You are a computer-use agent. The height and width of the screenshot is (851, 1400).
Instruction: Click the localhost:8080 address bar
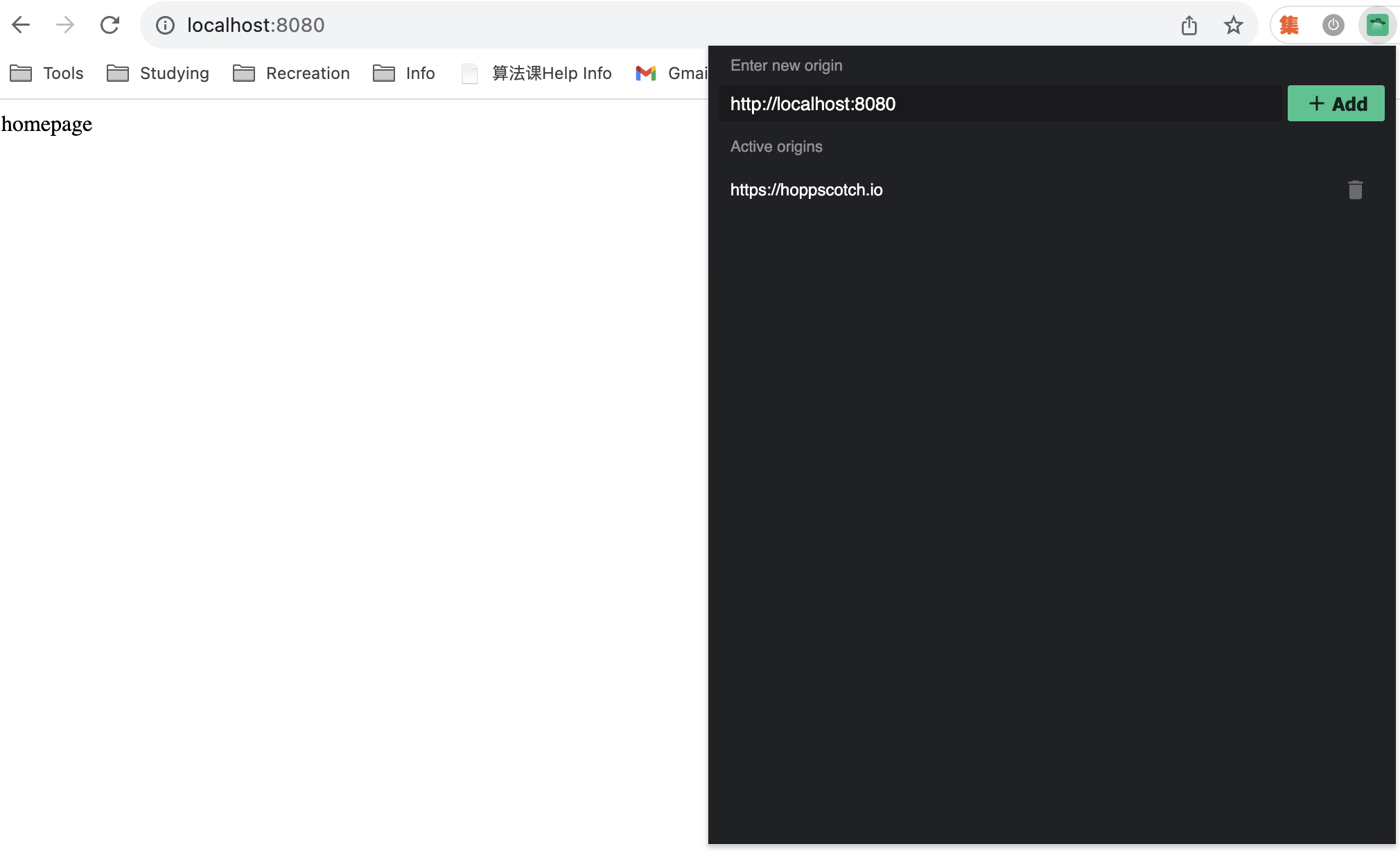pyautogui.click(x=624, y=26)
